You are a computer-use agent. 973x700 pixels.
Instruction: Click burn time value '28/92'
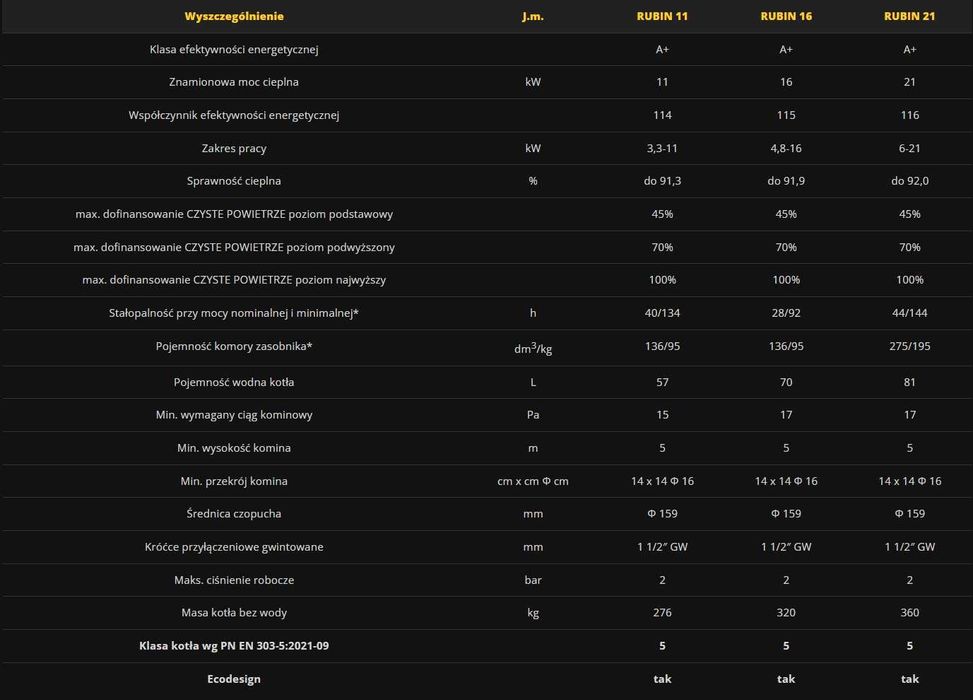pos(786,313)
